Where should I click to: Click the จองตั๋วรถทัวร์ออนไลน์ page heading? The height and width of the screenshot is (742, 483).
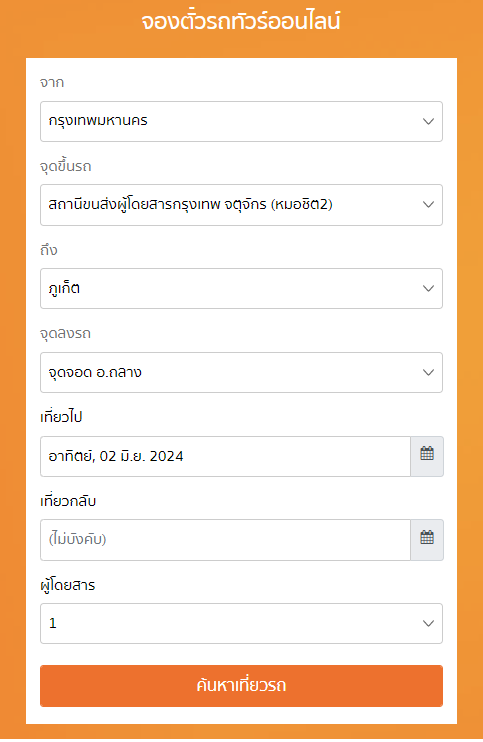(x=241, y=22)
